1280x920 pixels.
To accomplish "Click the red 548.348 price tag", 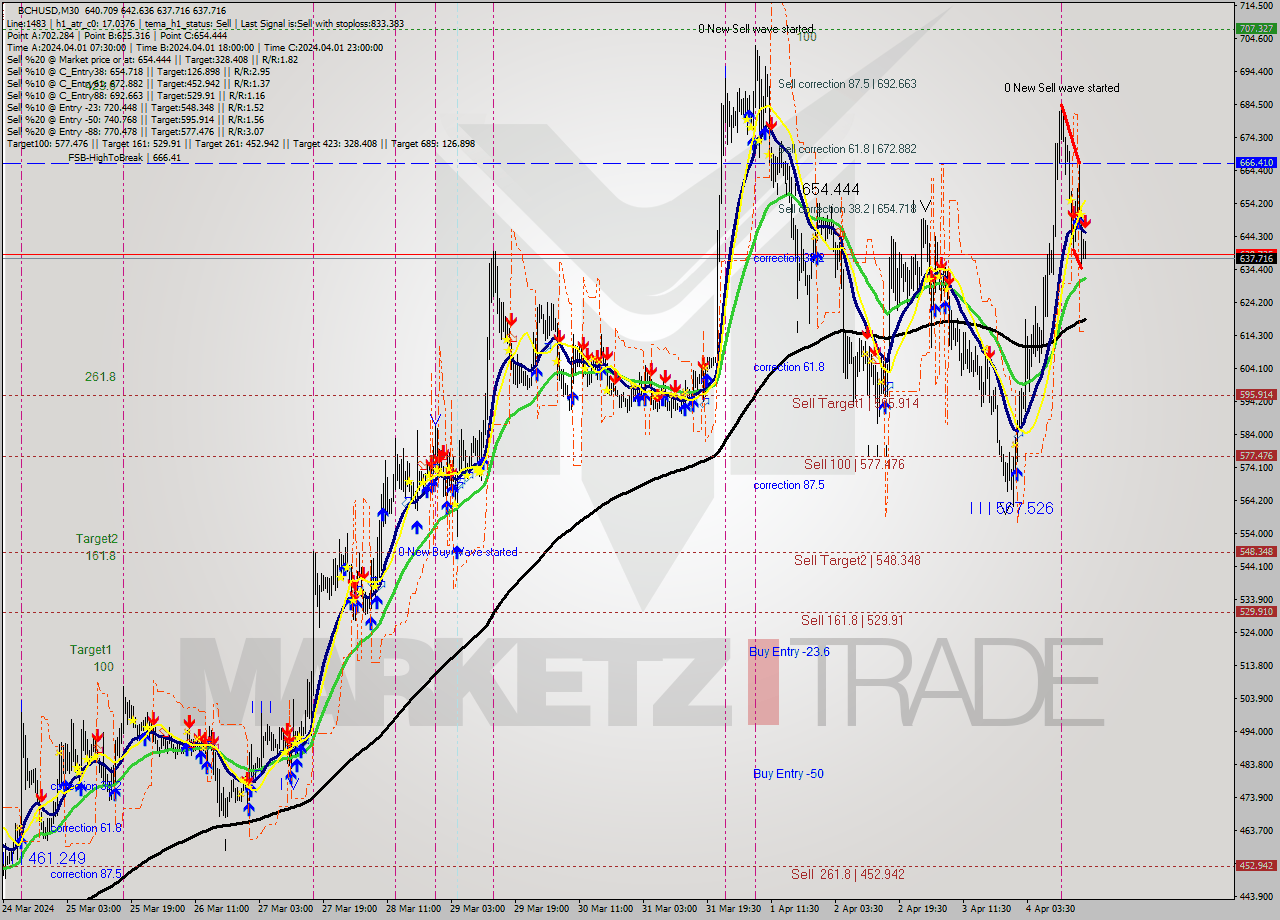I will 1257,552.
